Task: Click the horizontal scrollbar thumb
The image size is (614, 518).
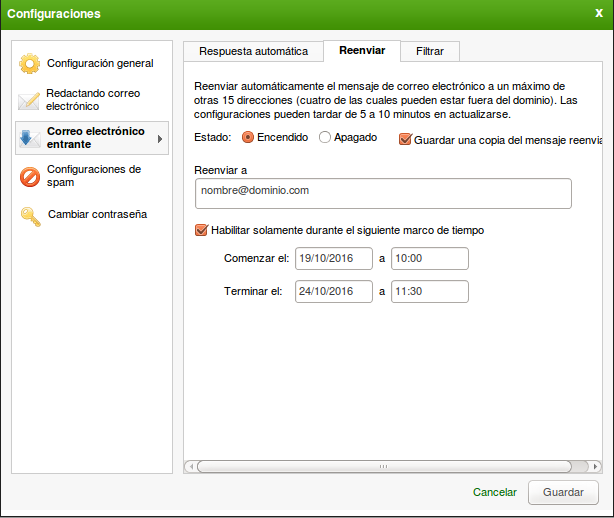Action: (384, 466)
